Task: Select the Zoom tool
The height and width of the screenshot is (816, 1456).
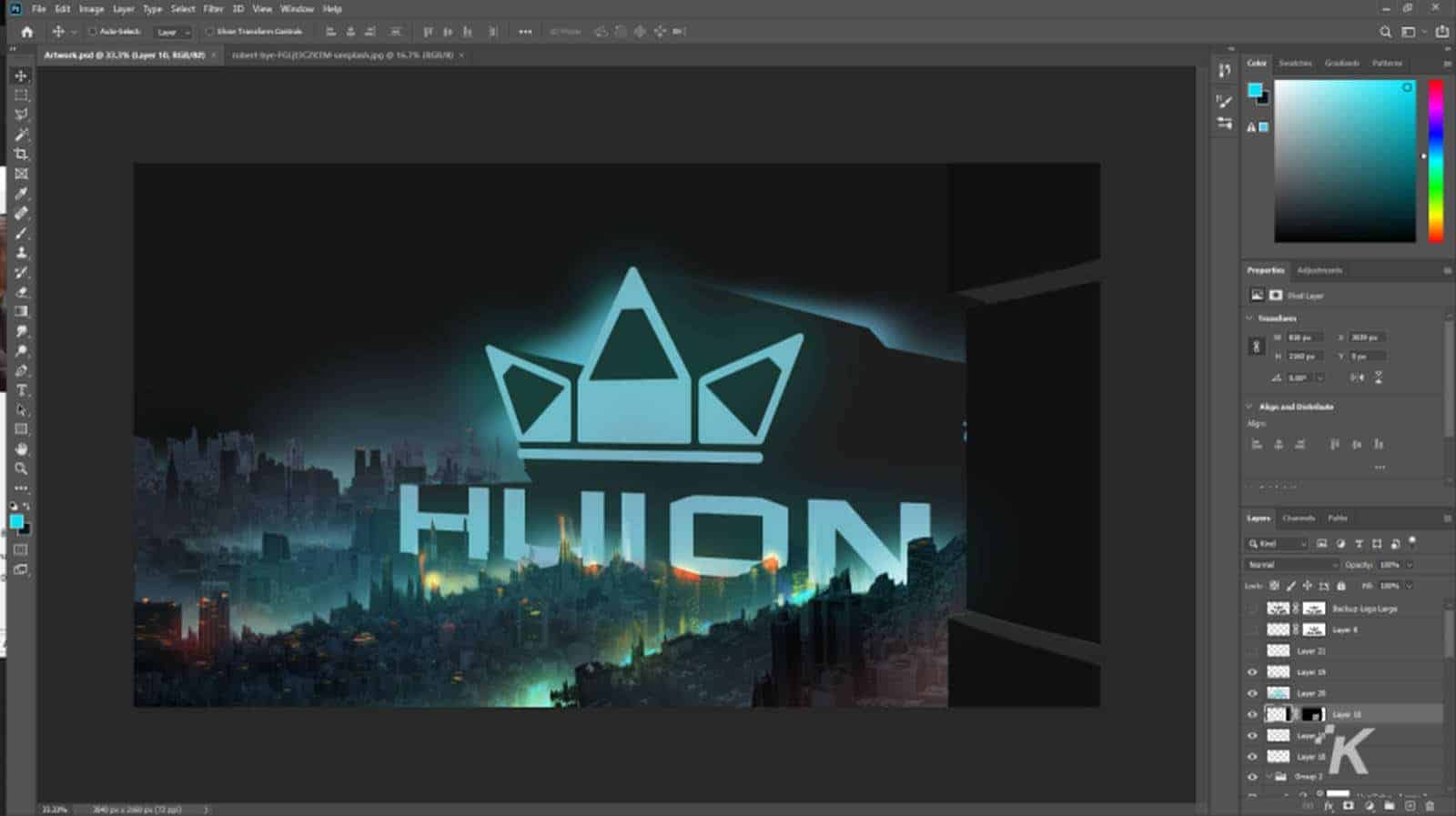Action: [x=21, y=468]
